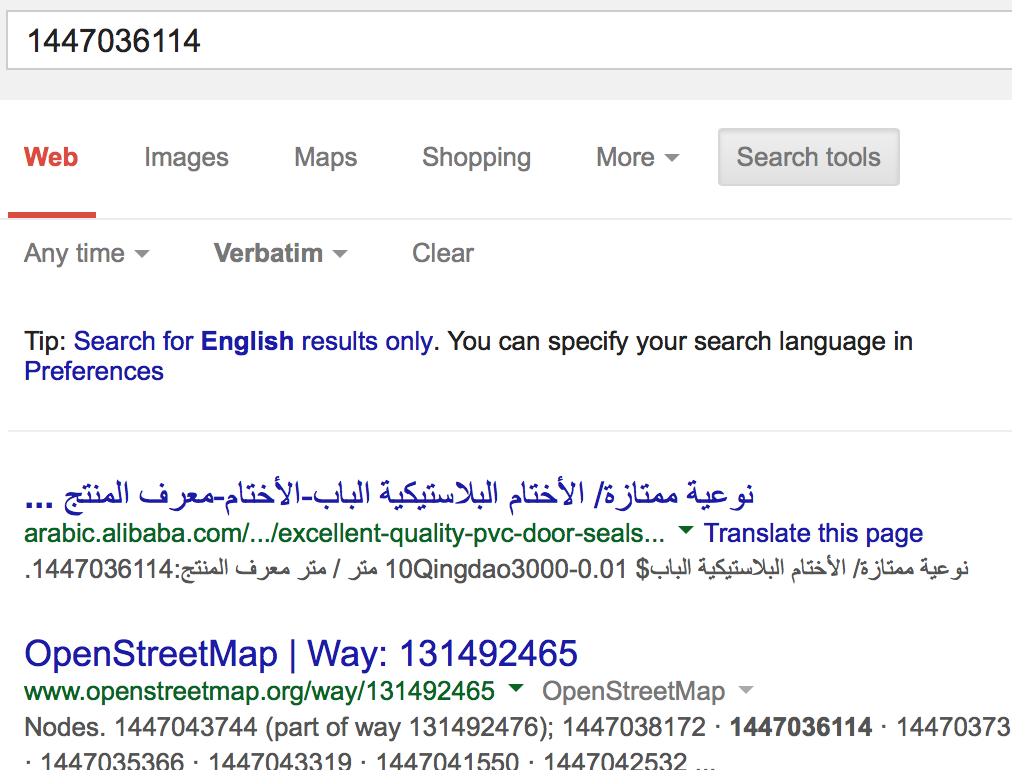Expand the More dropdown menu
The width and height of the screenshot is (1012, 770).
click(637, 158)
